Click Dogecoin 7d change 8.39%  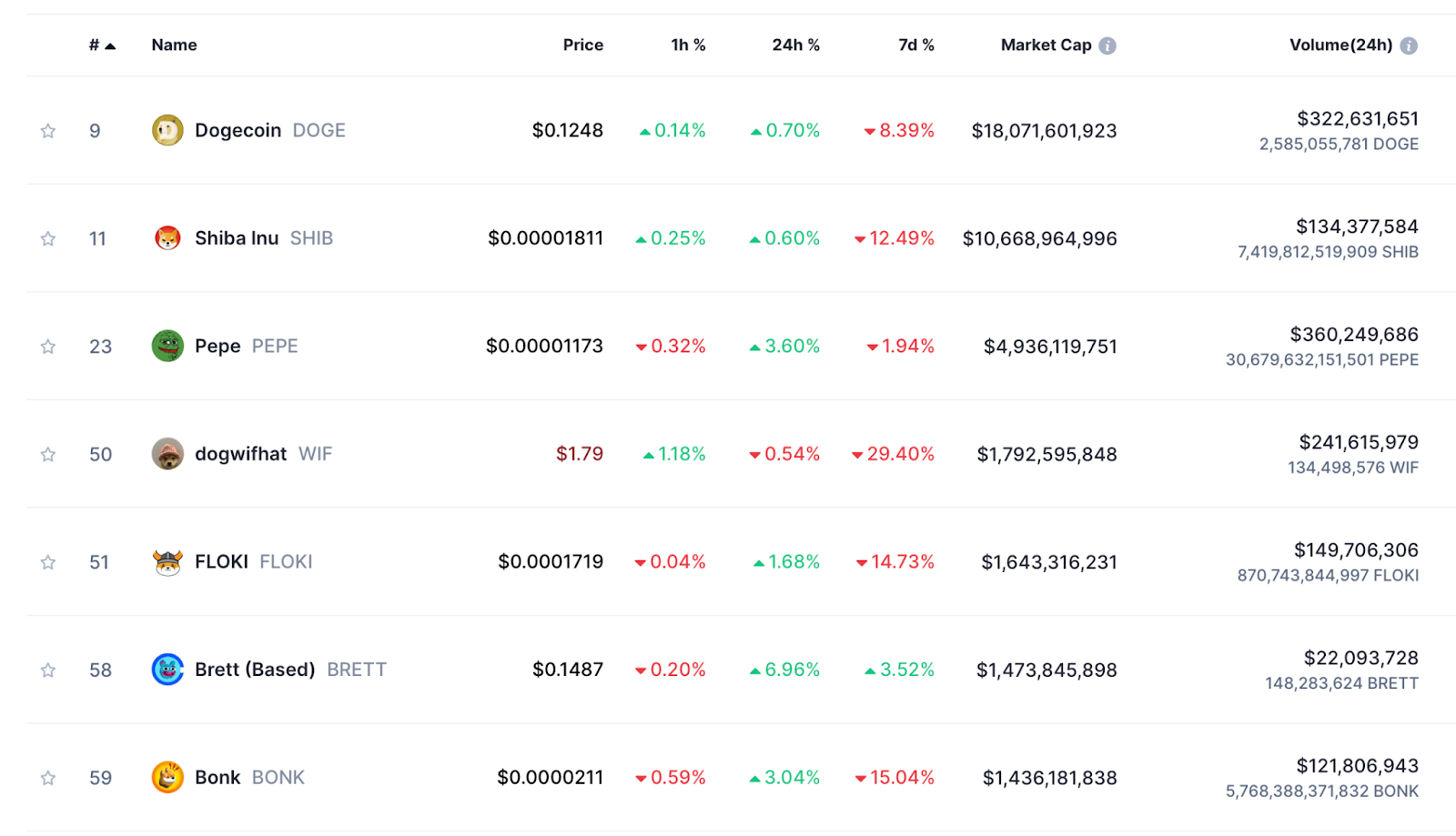[x=899, y=130]
